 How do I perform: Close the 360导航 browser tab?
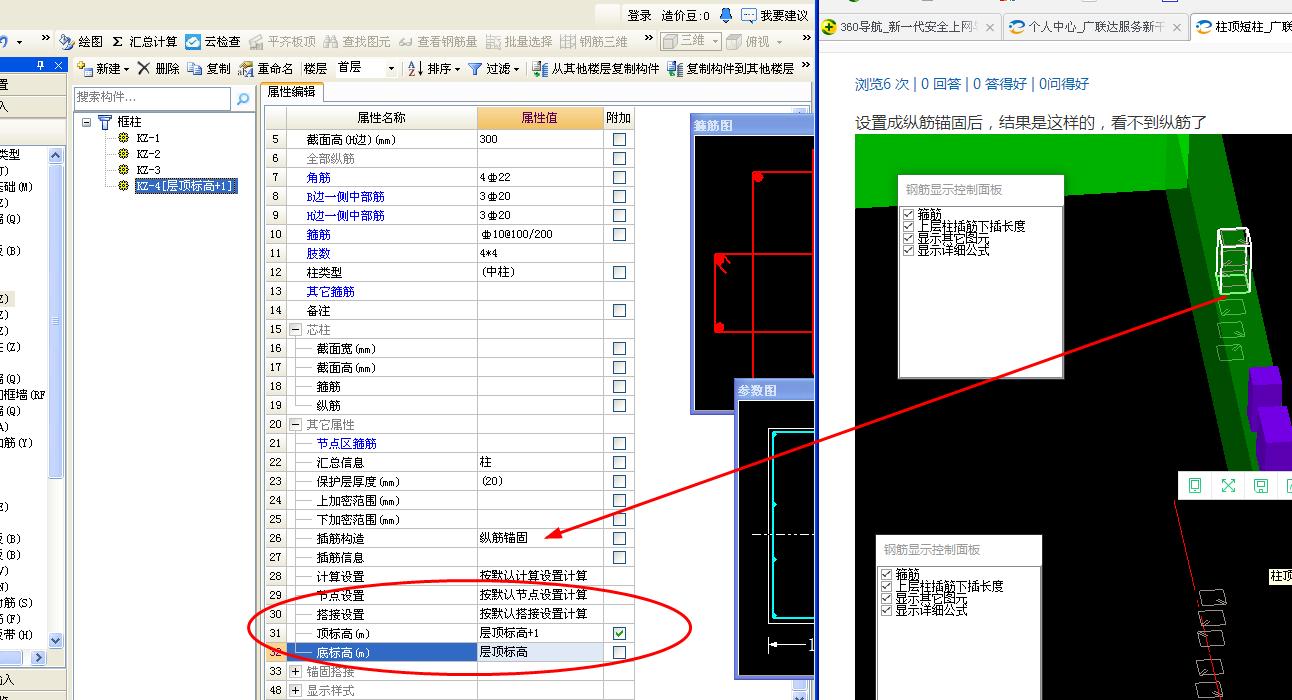click(x=990, y=27)
